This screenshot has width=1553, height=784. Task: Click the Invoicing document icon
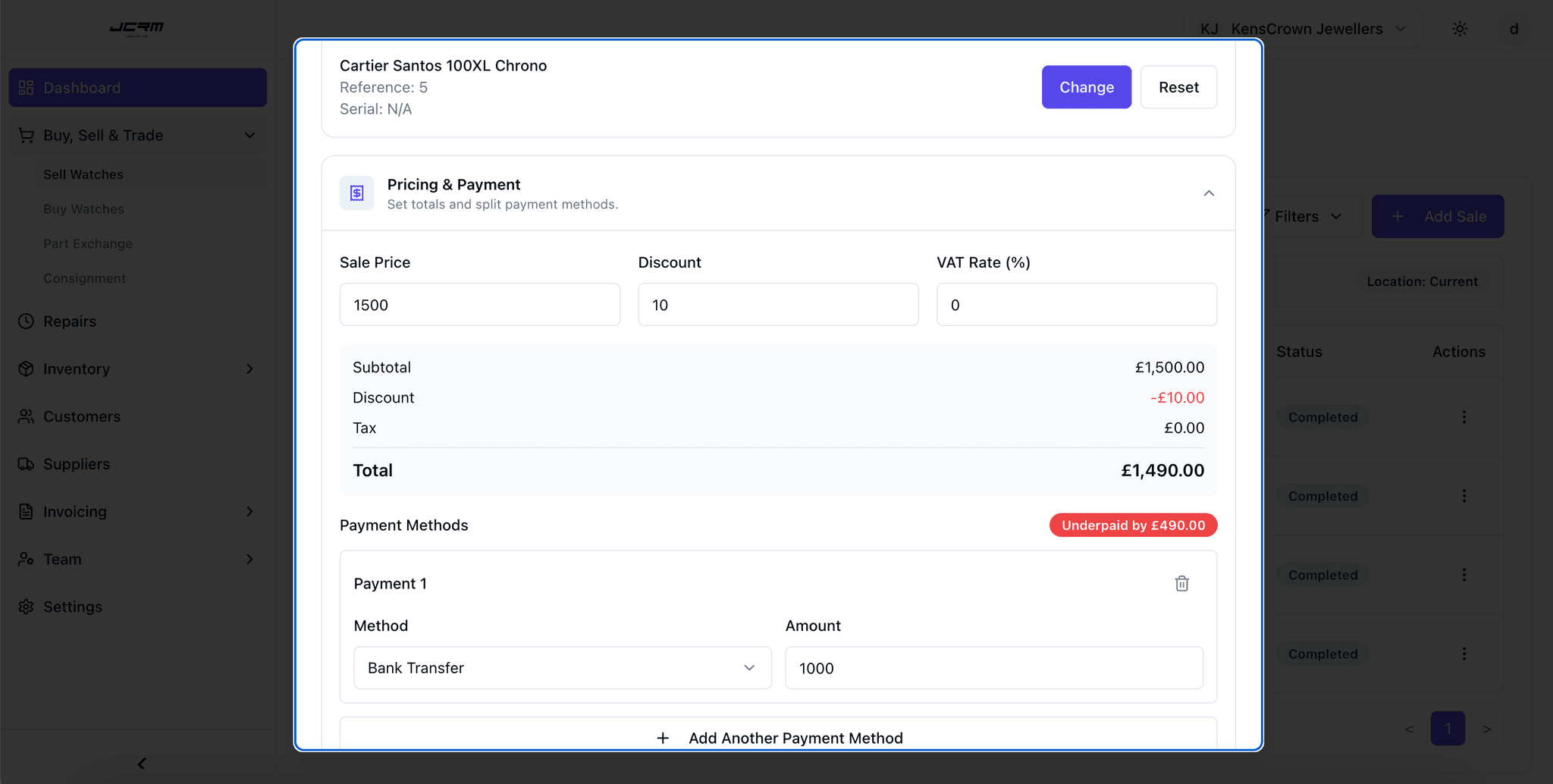coord(27,511)
